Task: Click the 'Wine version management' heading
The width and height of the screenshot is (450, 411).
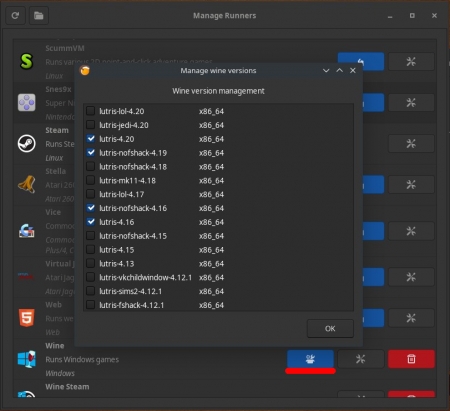Action: click(218, 91)
